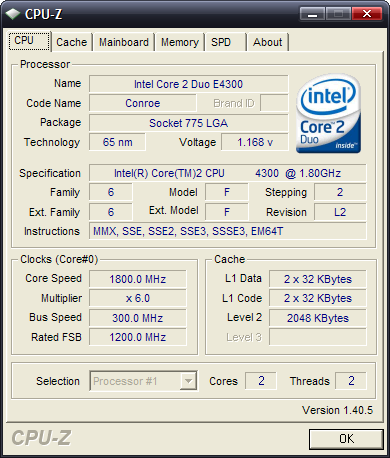Image resolution: width=390 pixels, height=458 pixels.
Task: Click the Stepping value 2
Action: coord(340,192)
